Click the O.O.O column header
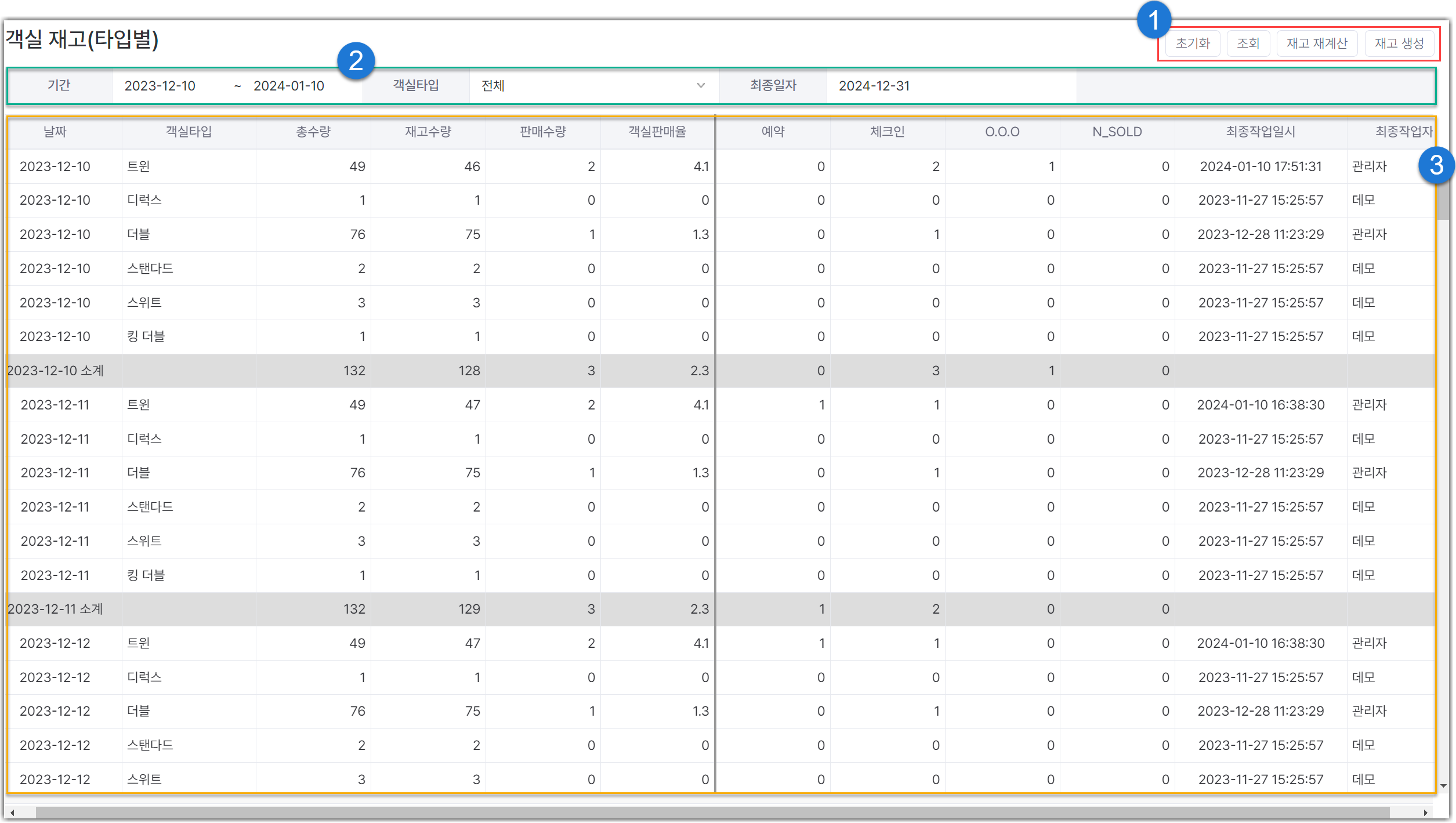Image resolution: width=1456 pixels, height=823 pixels. (1002, 132)
